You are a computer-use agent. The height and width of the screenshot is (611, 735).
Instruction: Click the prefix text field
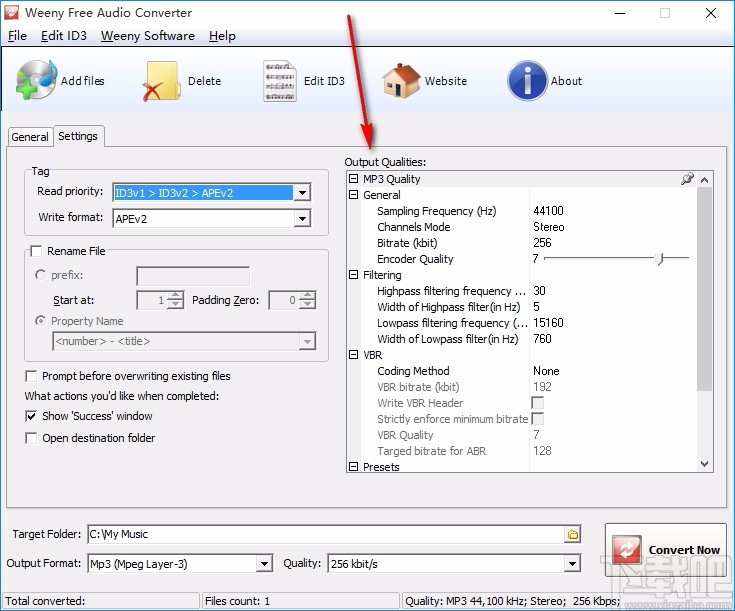[193, 276]
